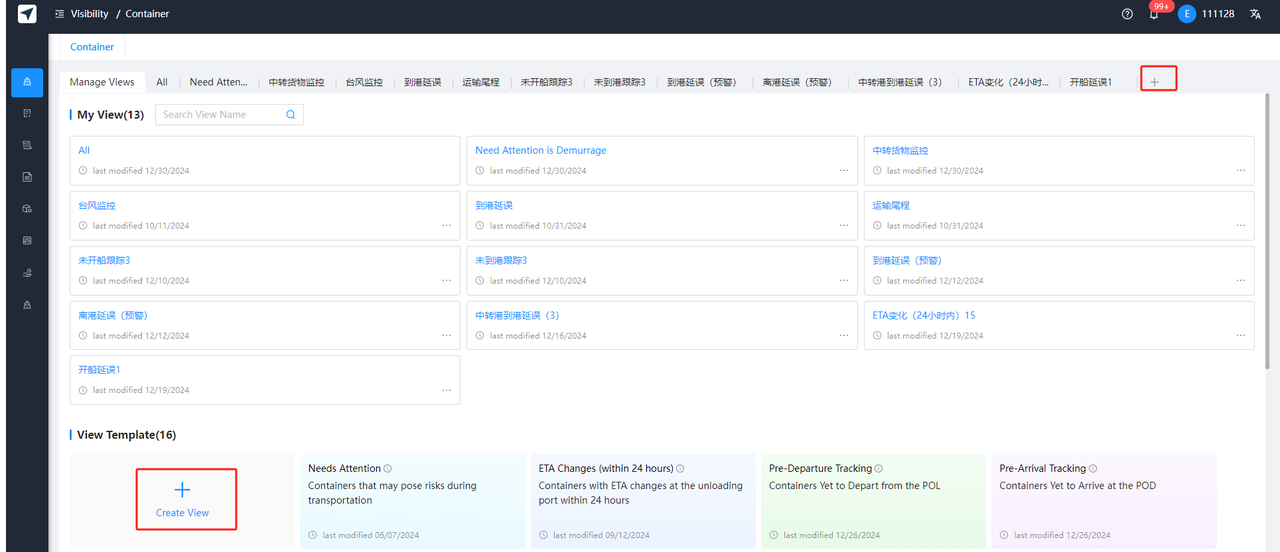
Task: Open the 运输尾程 tab
Action: pos(481,82)
